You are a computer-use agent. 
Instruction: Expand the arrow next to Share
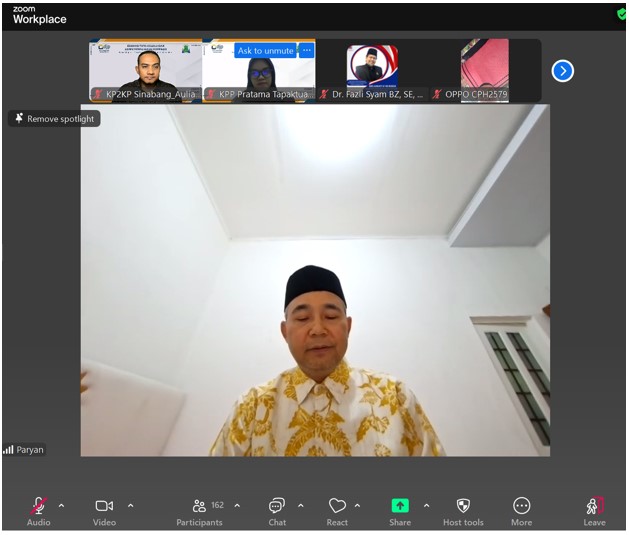point(426,506)
